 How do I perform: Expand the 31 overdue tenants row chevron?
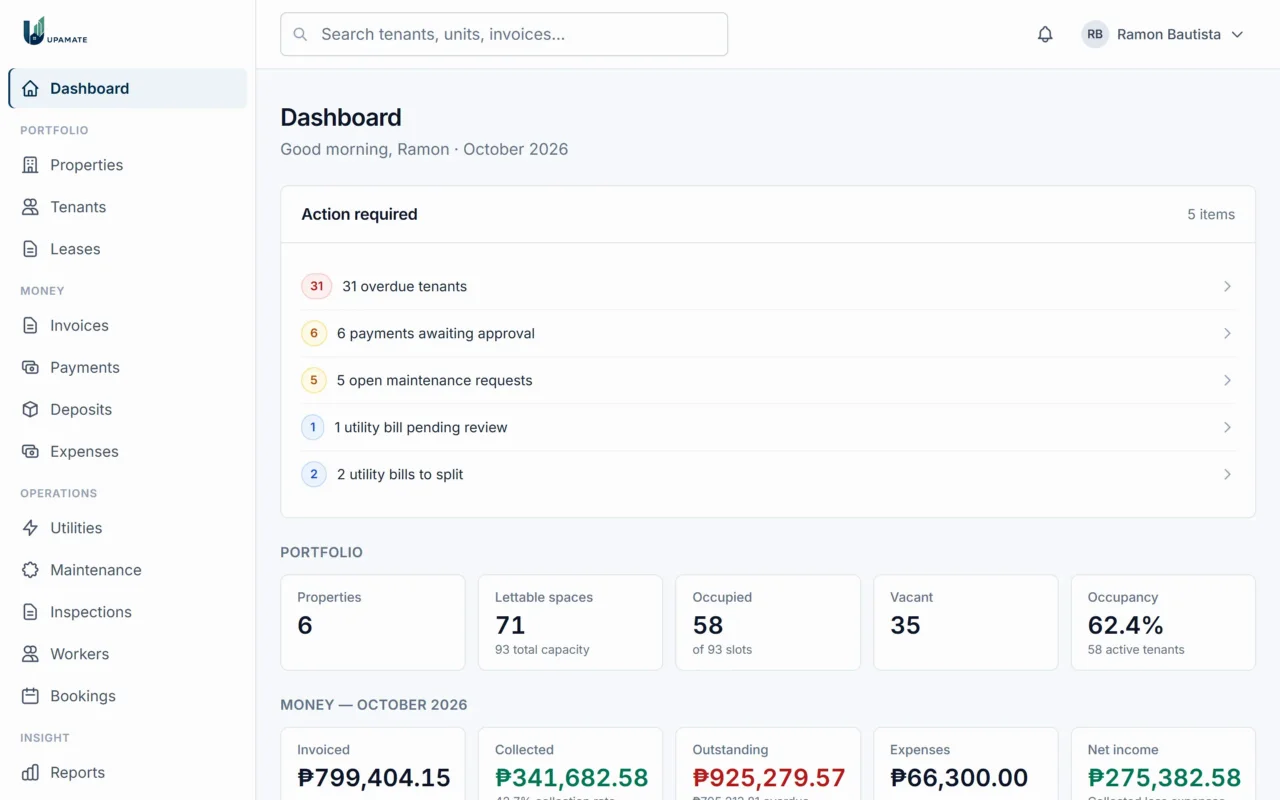(x=1227, y=286)
